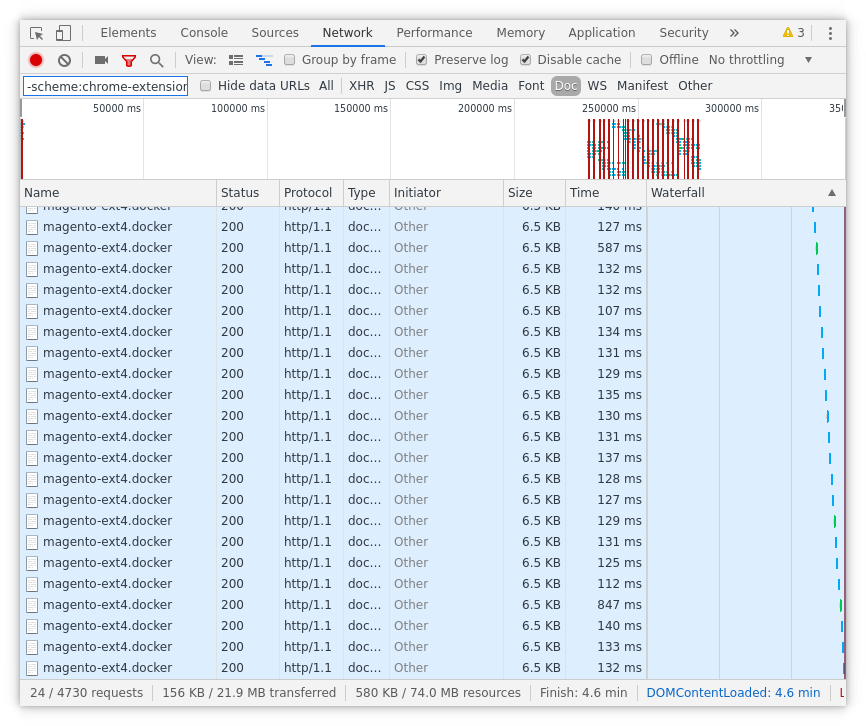The height and width of the screenshot is (726, 866).
Task: Select the CSS filter button
Action: 417,86
